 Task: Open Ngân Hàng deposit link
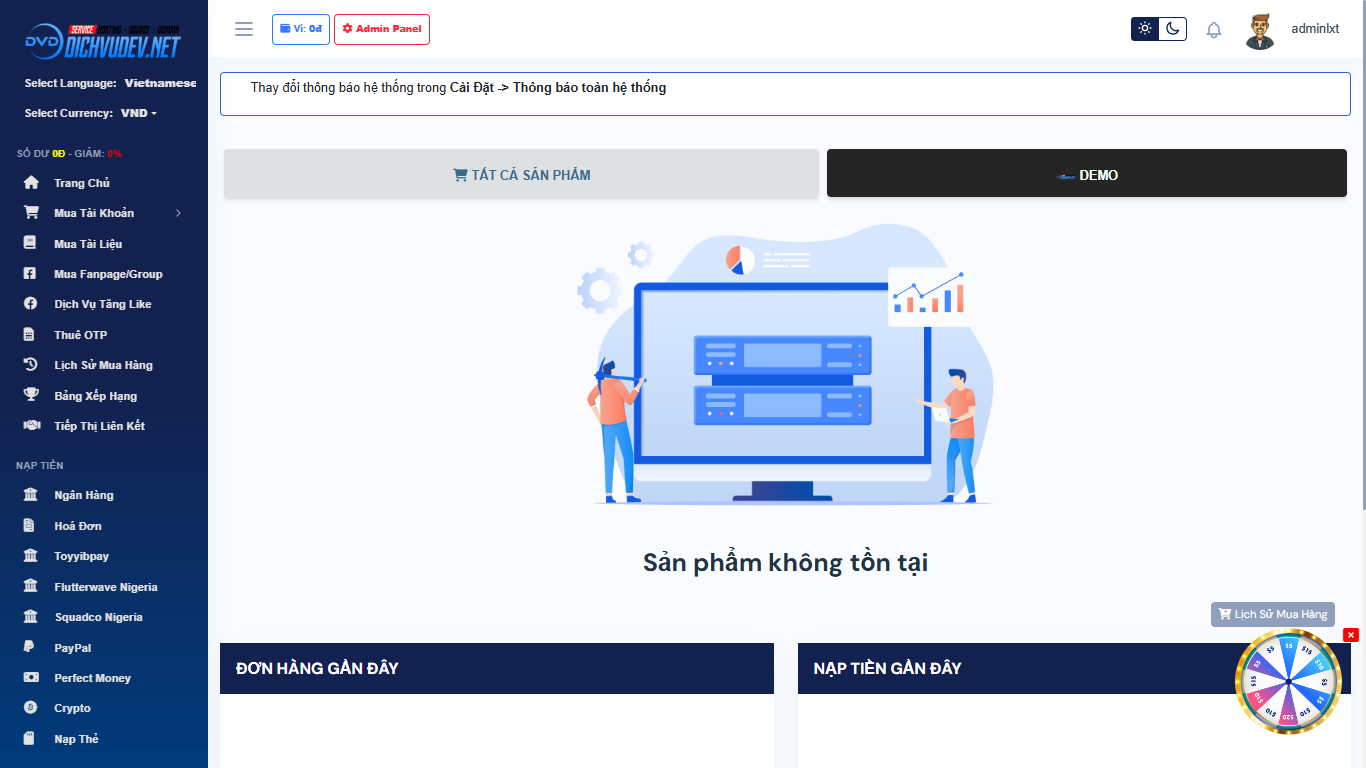(x=84, y=495)
